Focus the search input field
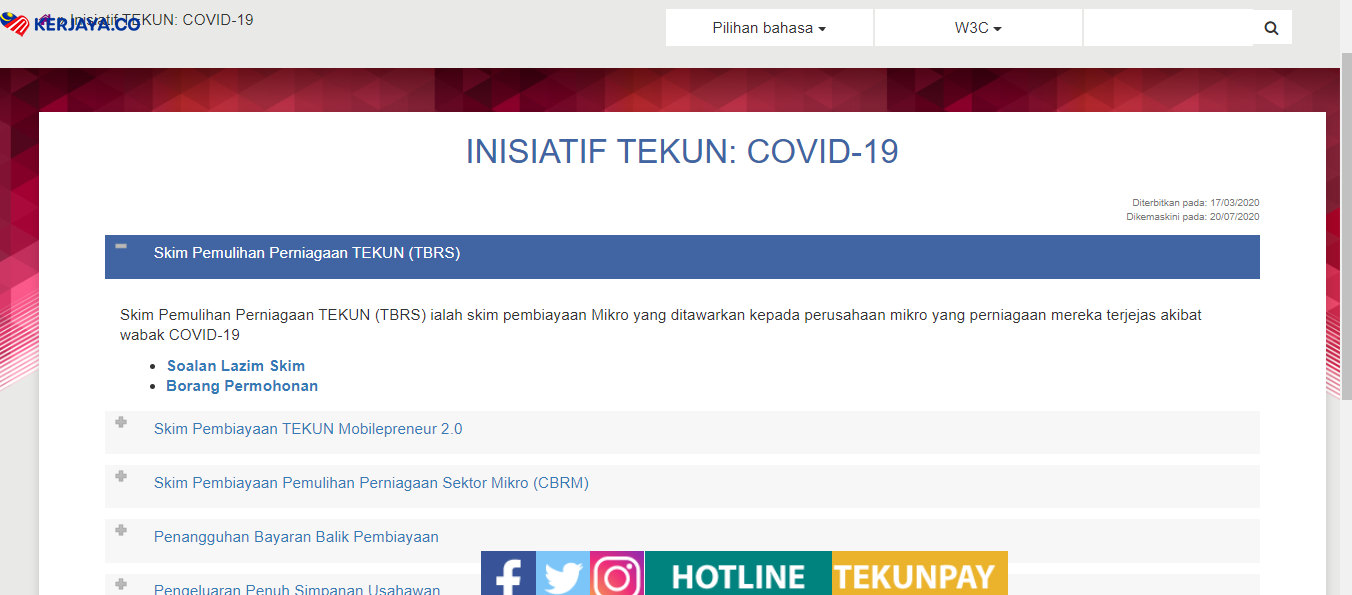Screen dimensions: 1352x595 click(x=1168, y=28)
